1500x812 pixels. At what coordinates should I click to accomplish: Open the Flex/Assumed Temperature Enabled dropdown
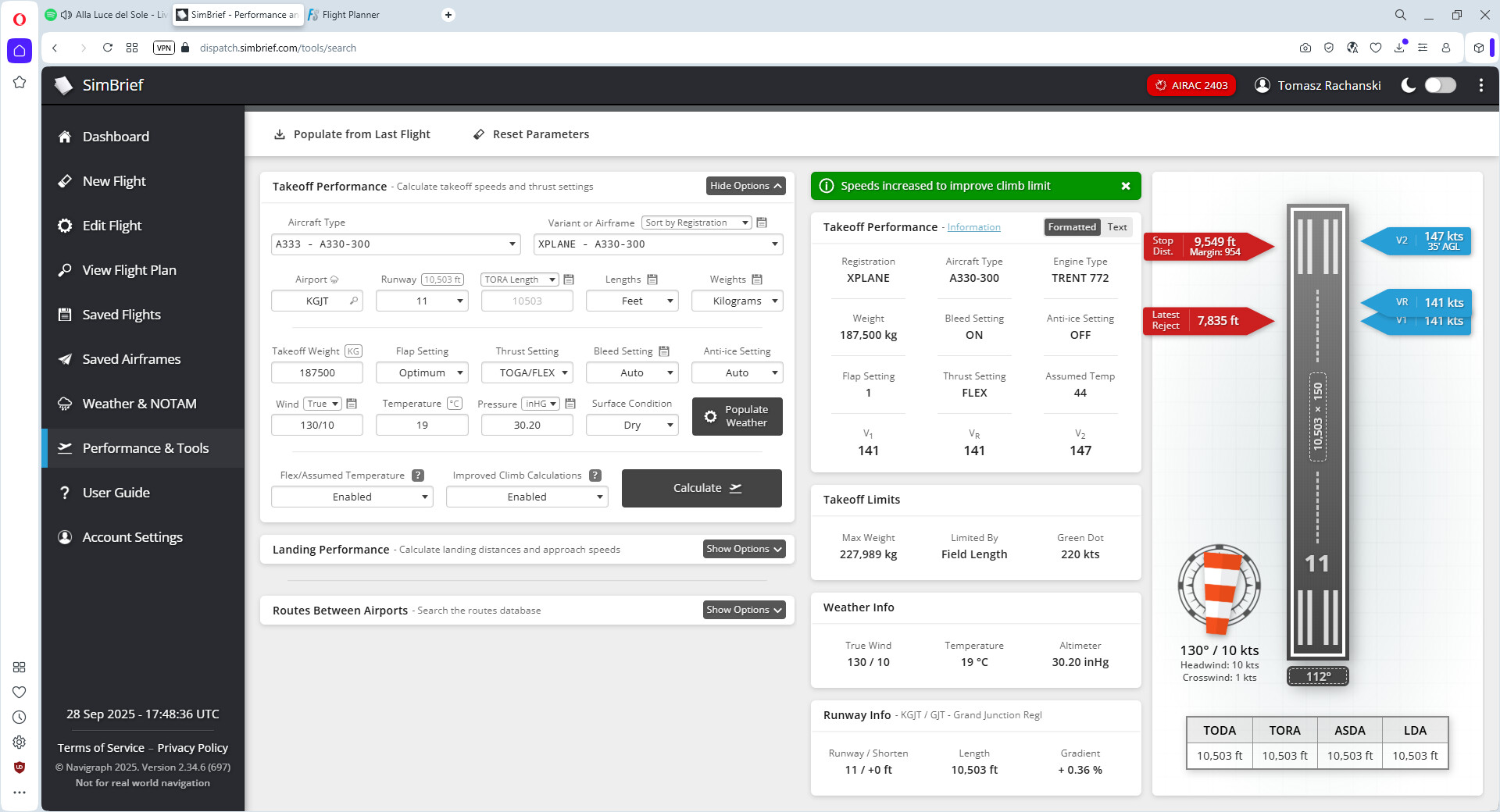coord(352,497)
